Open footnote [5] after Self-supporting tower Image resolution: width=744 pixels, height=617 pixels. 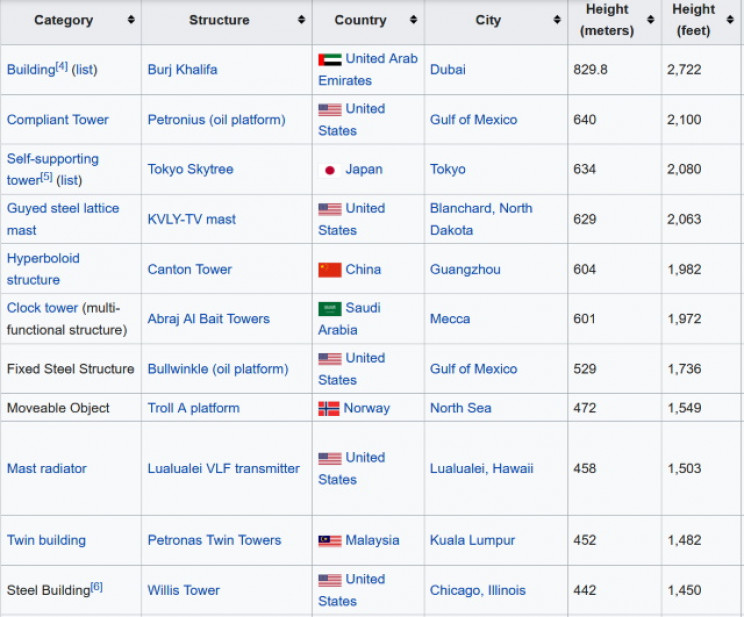click(x=46, y=177)
